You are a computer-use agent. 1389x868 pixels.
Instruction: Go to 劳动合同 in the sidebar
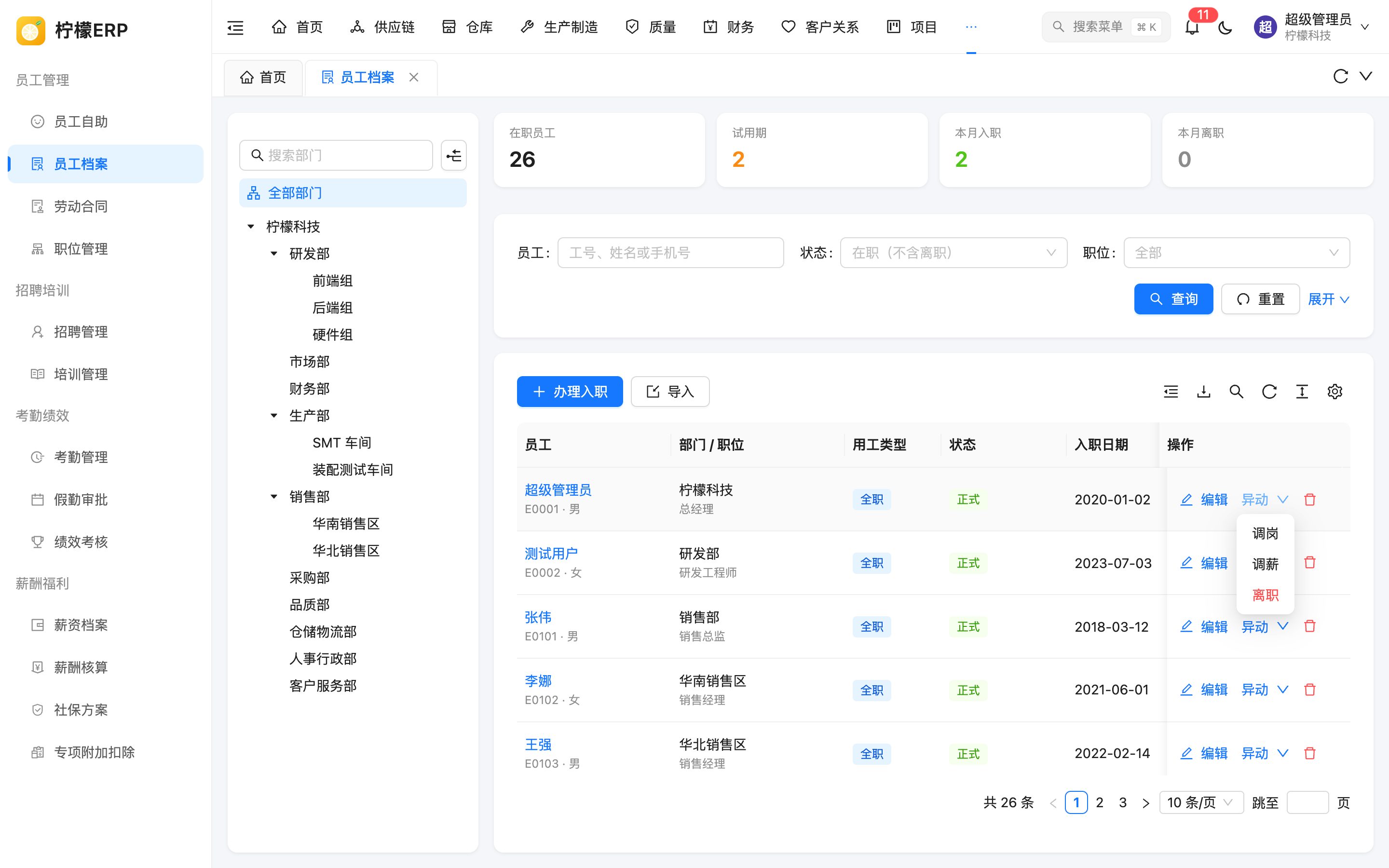click(106, 206)
